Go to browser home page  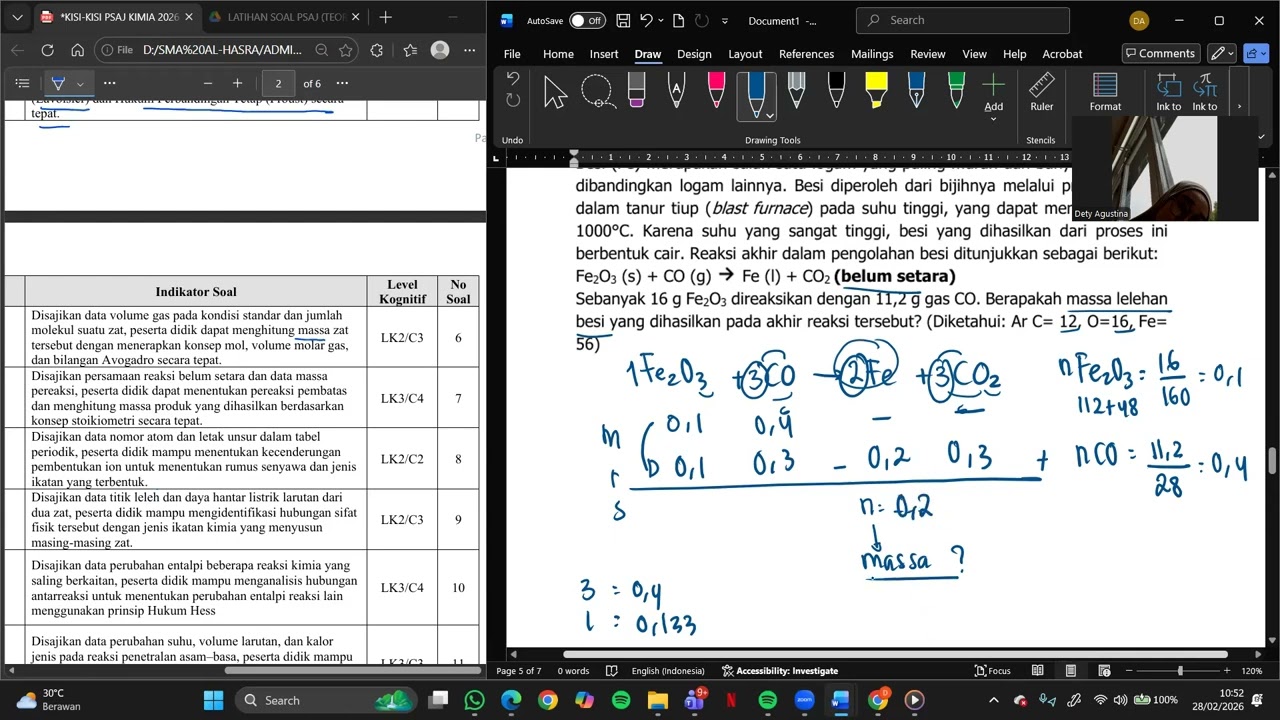[x=77, y=50]
